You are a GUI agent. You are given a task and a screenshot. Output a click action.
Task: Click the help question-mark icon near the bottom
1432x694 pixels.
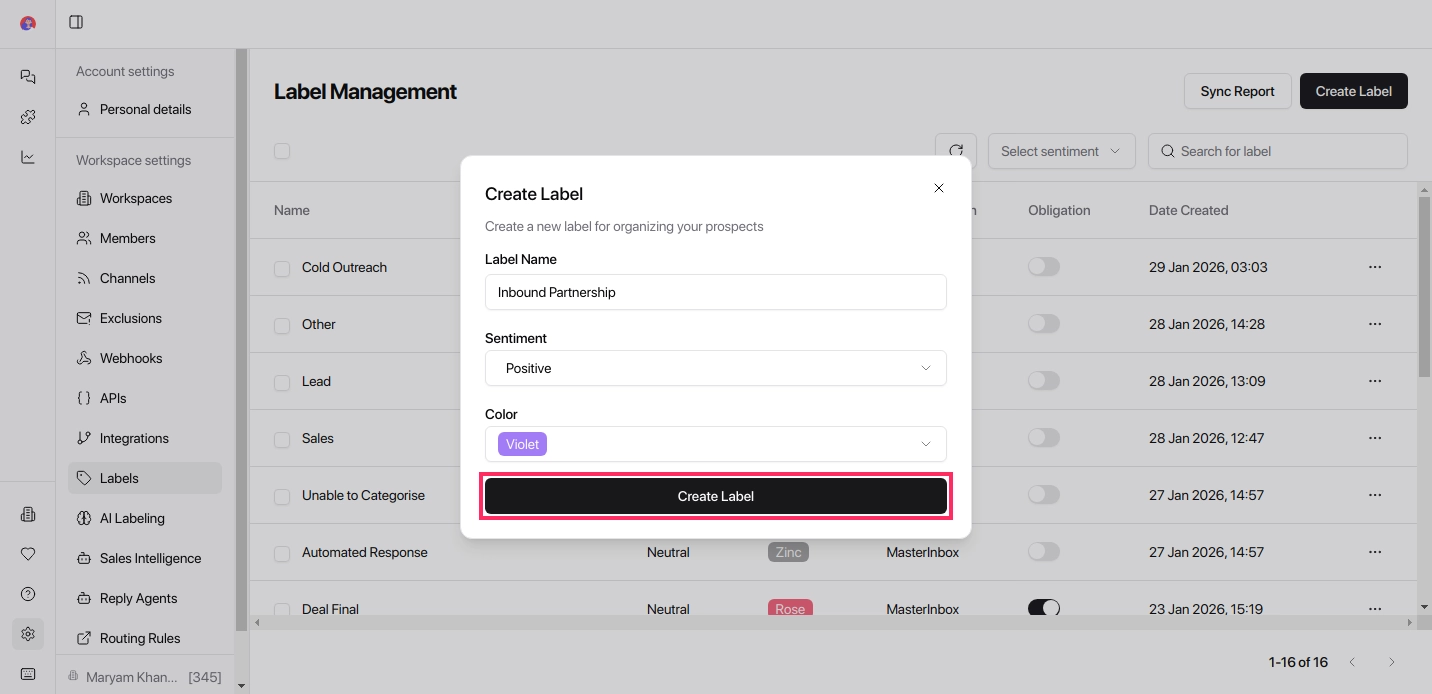coord(27,594)
